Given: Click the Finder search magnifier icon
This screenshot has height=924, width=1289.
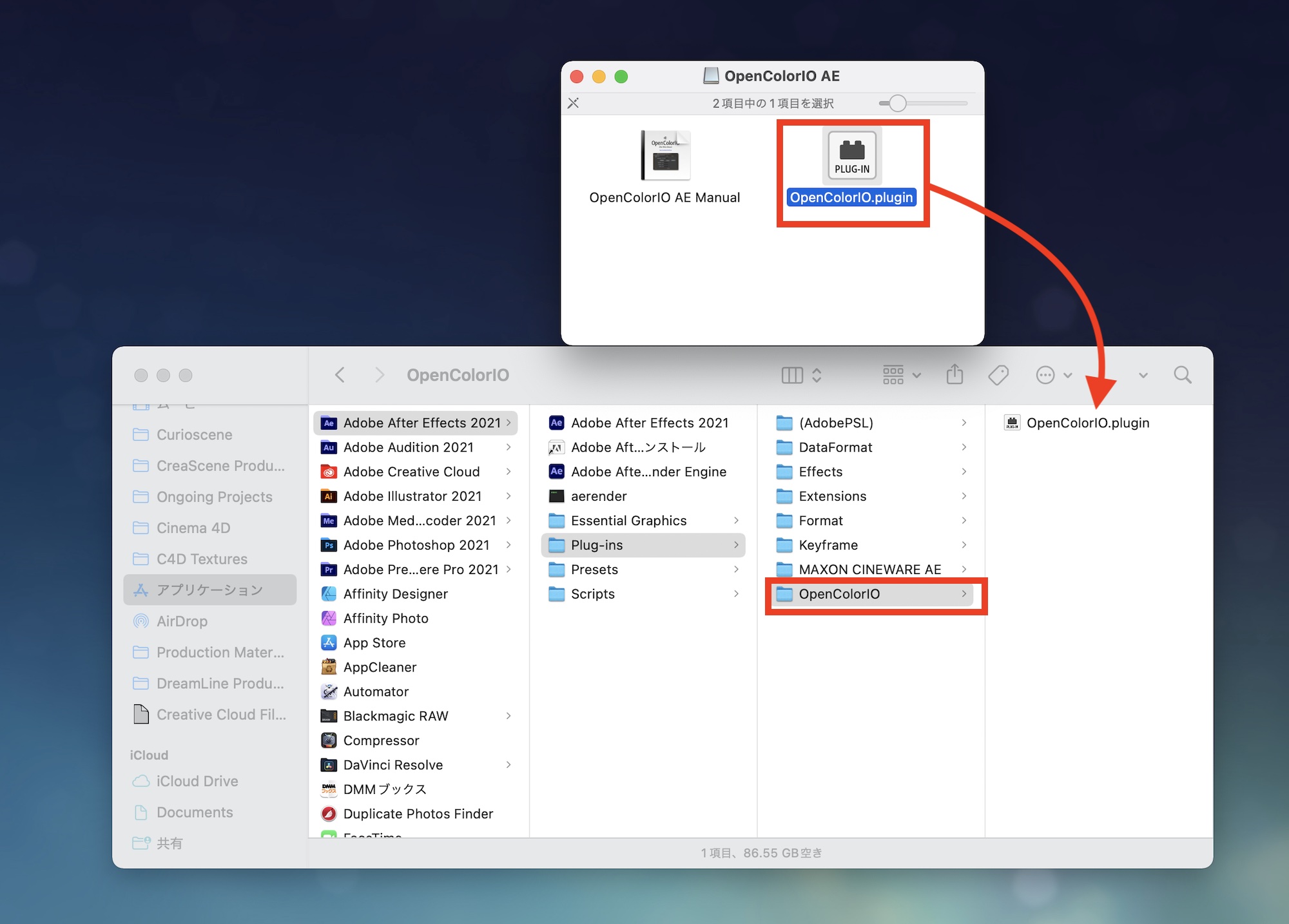Looking at the screenshot, I should (1182, 374).
